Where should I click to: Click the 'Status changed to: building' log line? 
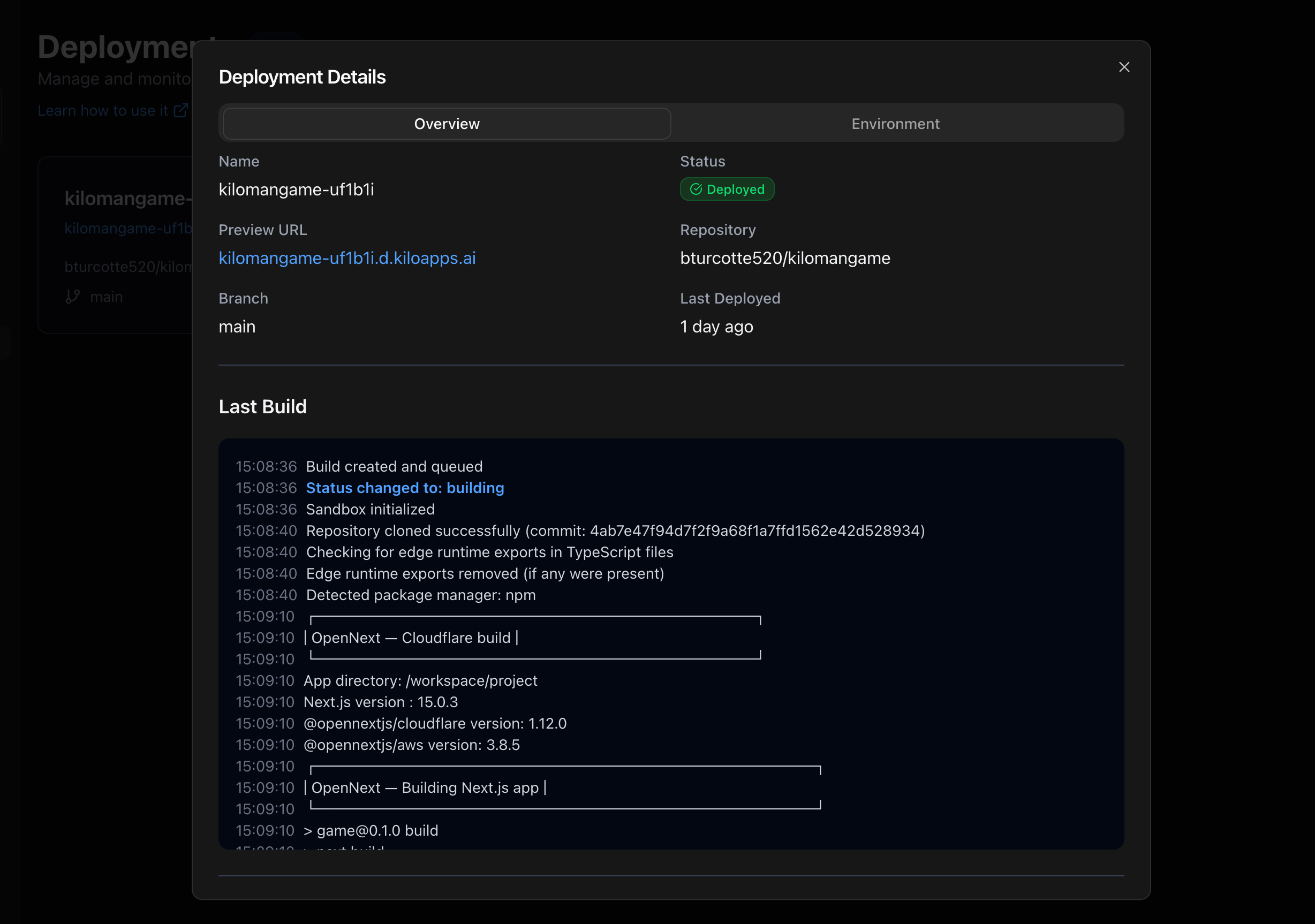(404, 488)
